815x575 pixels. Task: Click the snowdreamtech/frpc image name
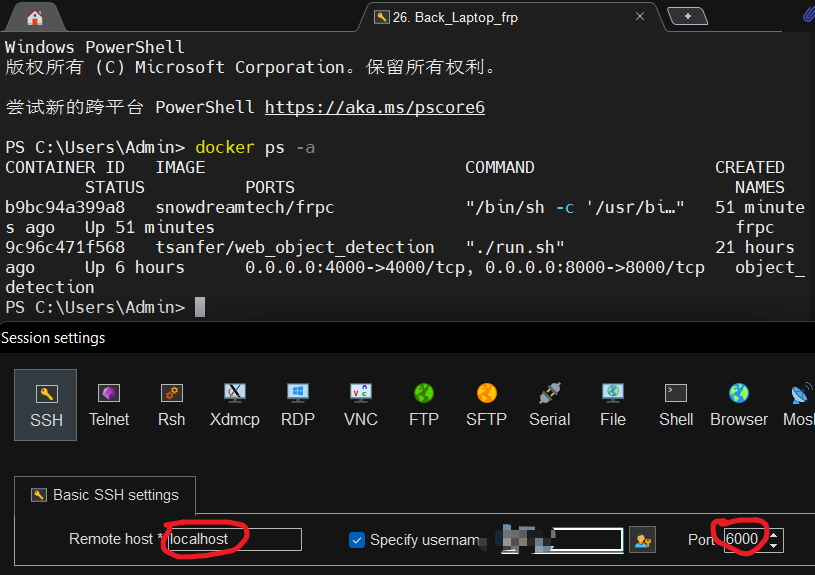click(244, 207)
